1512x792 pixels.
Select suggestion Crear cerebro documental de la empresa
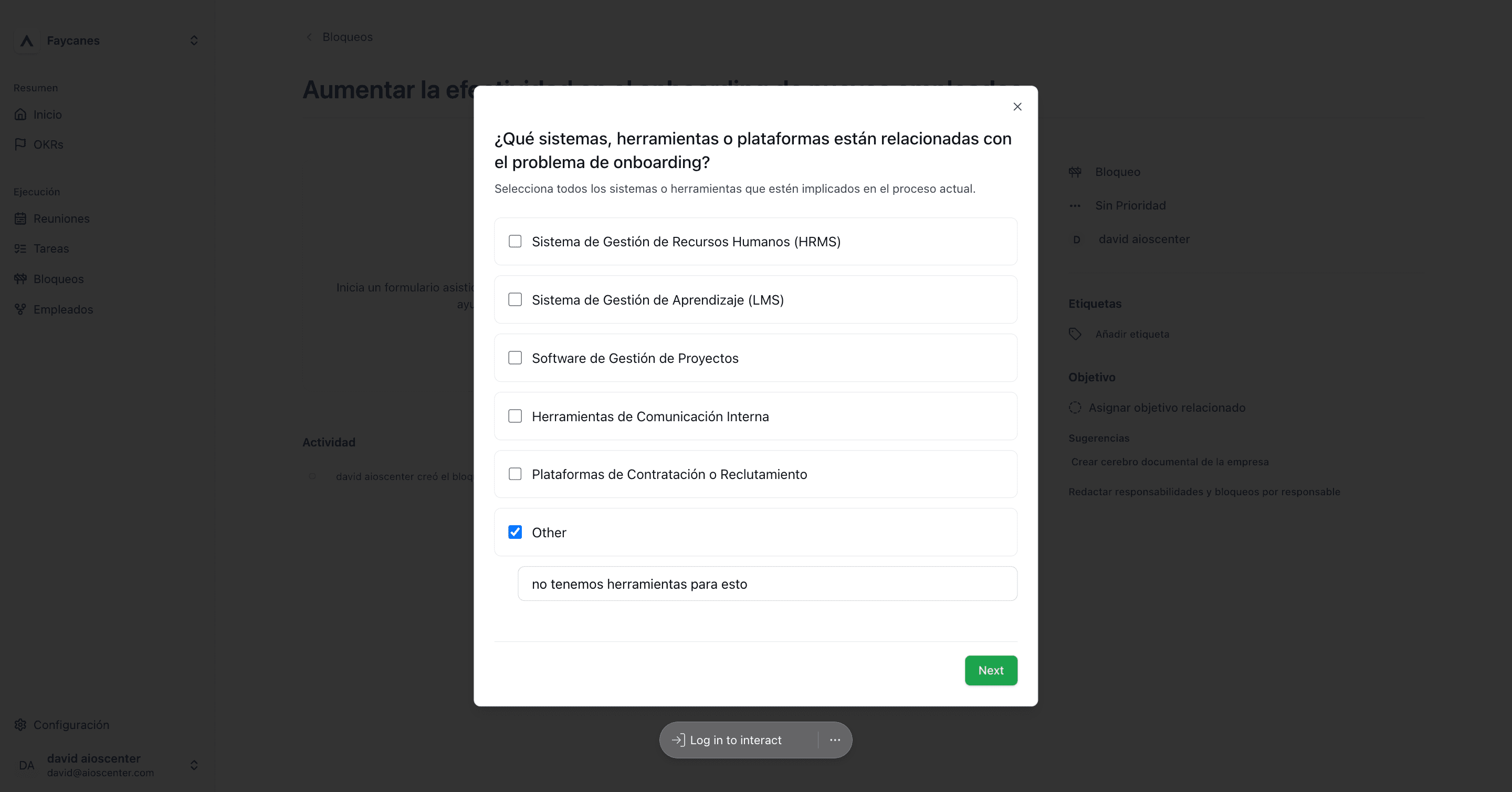1169,462
